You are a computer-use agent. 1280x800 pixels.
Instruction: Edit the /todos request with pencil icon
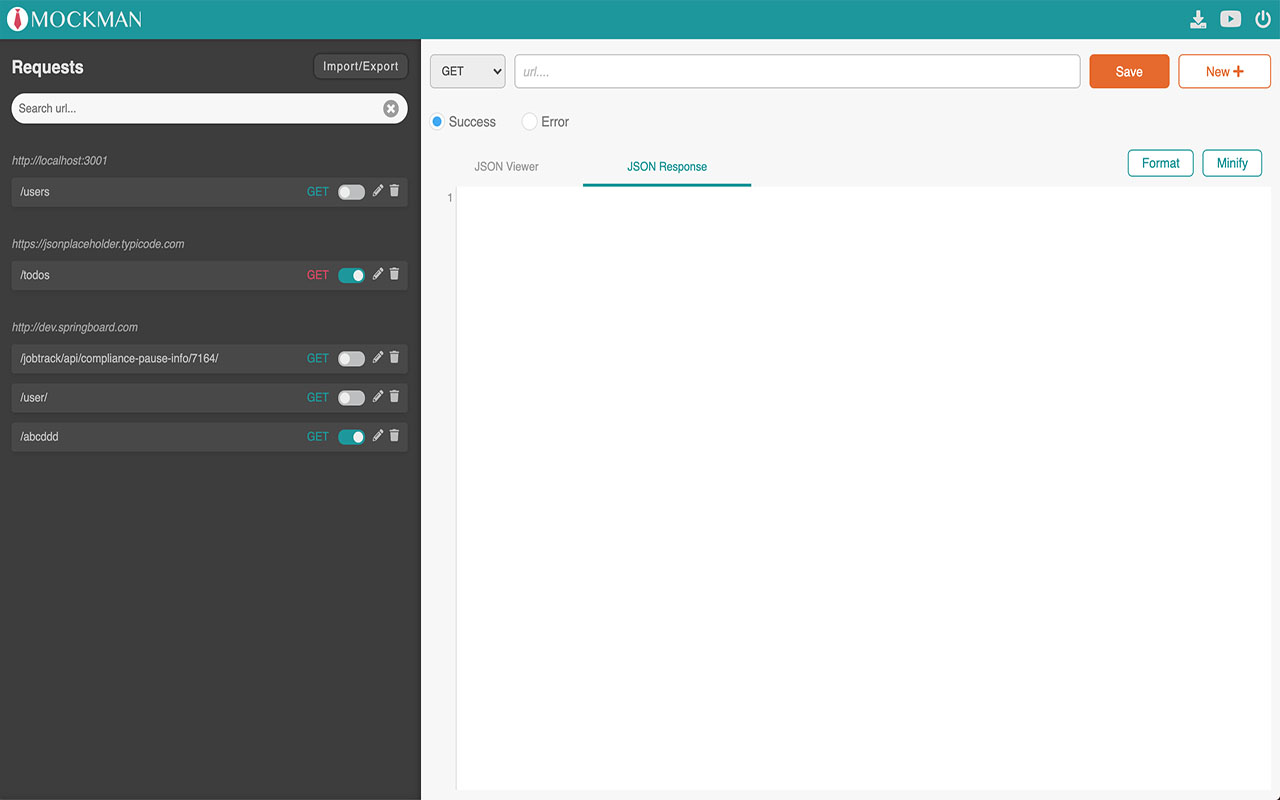tap(378, 274)
